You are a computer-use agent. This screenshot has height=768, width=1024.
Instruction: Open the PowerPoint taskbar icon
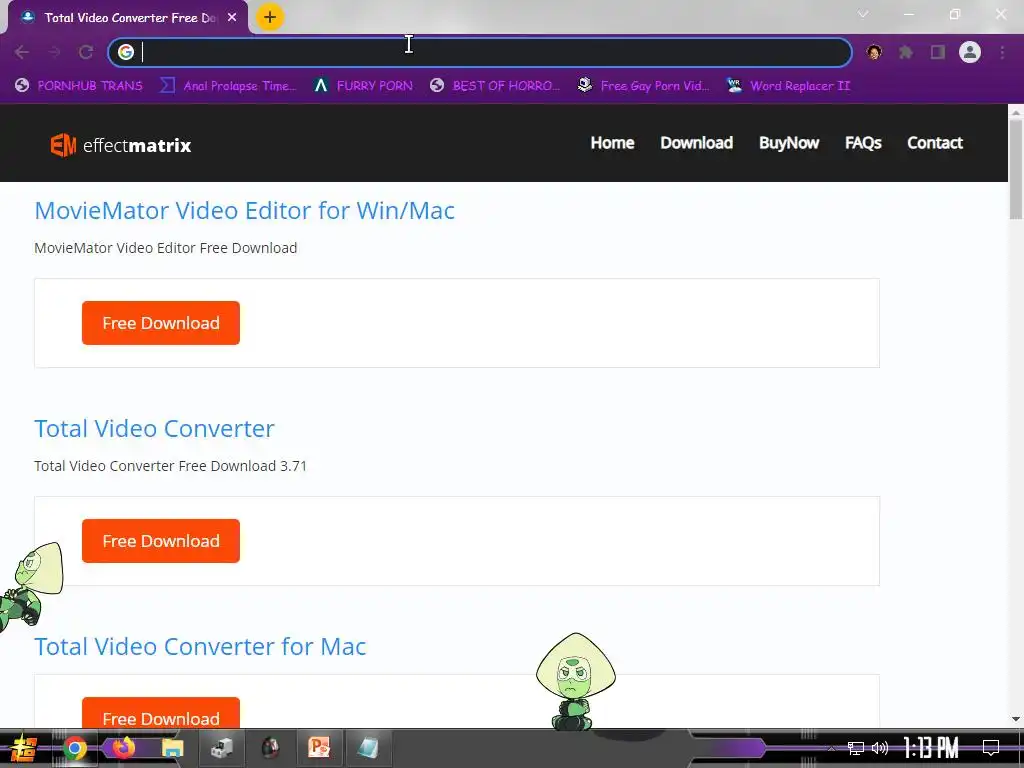(x=319, y=747)
